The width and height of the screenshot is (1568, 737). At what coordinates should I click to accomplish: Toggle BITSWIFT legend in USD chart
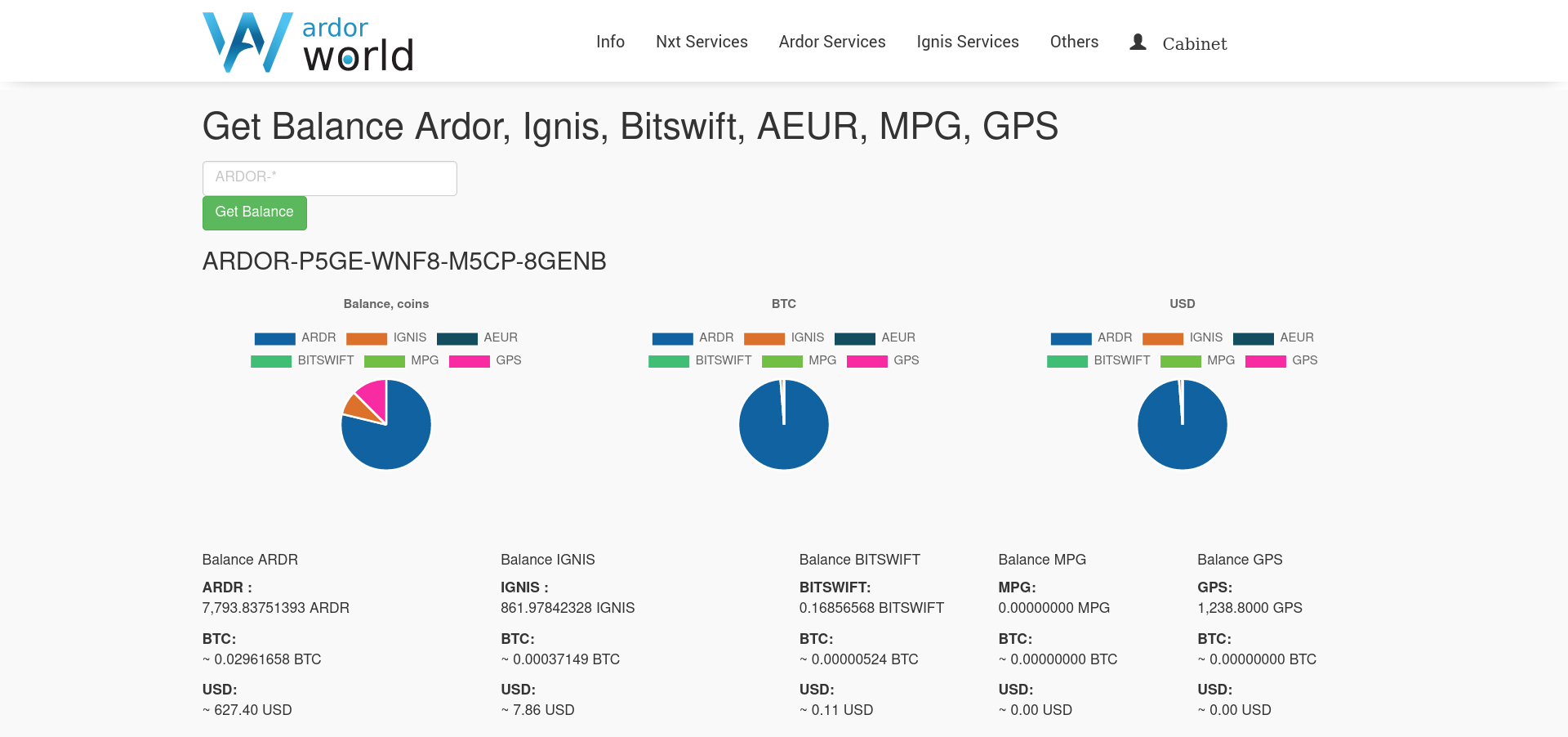1098,360
